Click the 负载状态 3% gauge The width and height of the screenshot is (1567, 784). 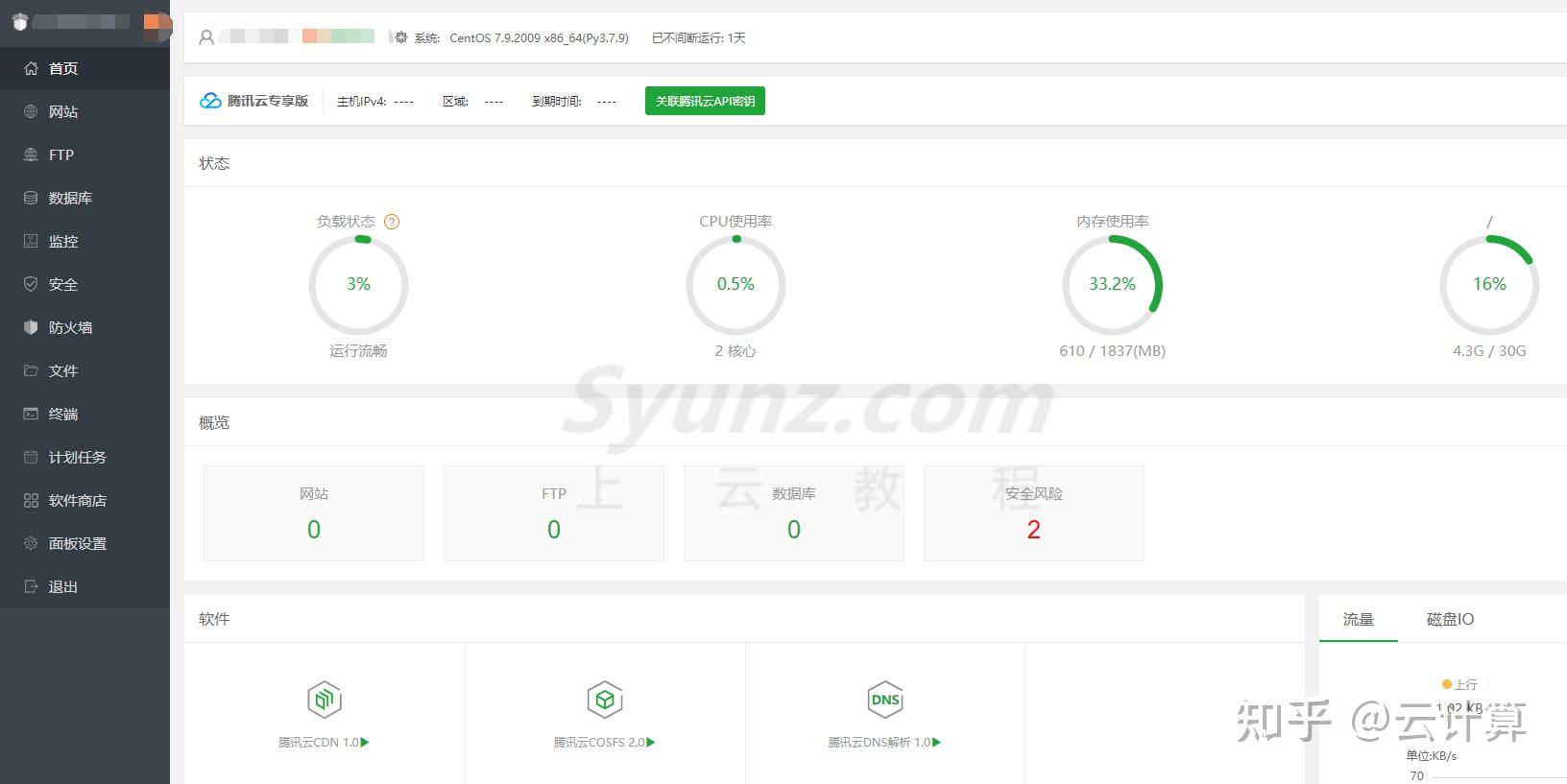358,285
